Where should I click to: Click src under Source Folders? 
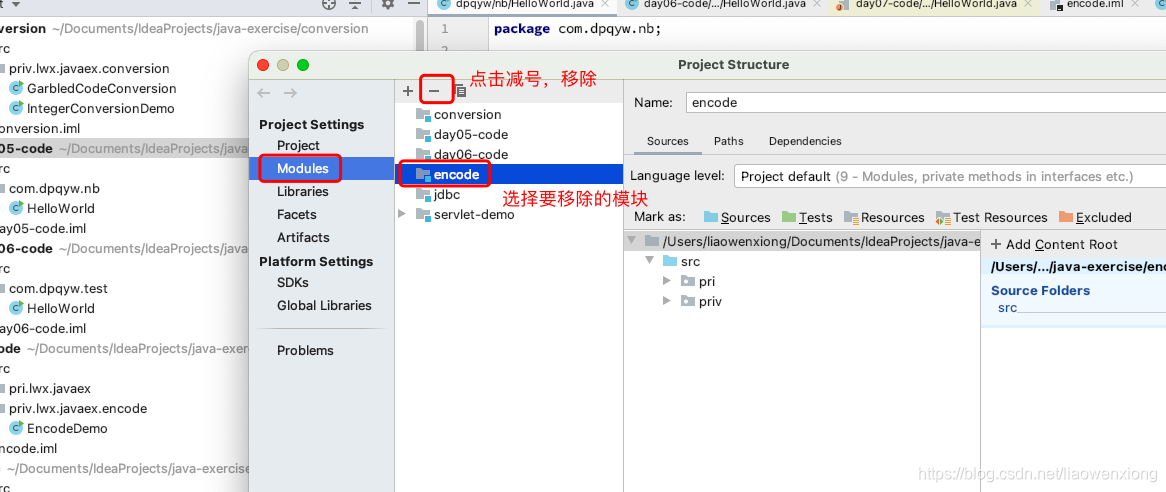pos(1008,308)
